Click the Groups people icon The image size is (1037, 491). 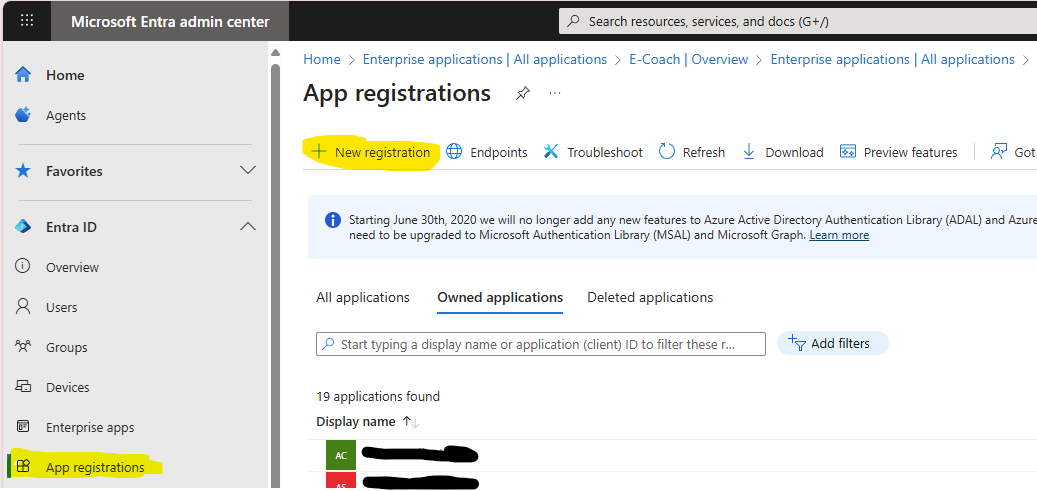[x=23, y=347]
